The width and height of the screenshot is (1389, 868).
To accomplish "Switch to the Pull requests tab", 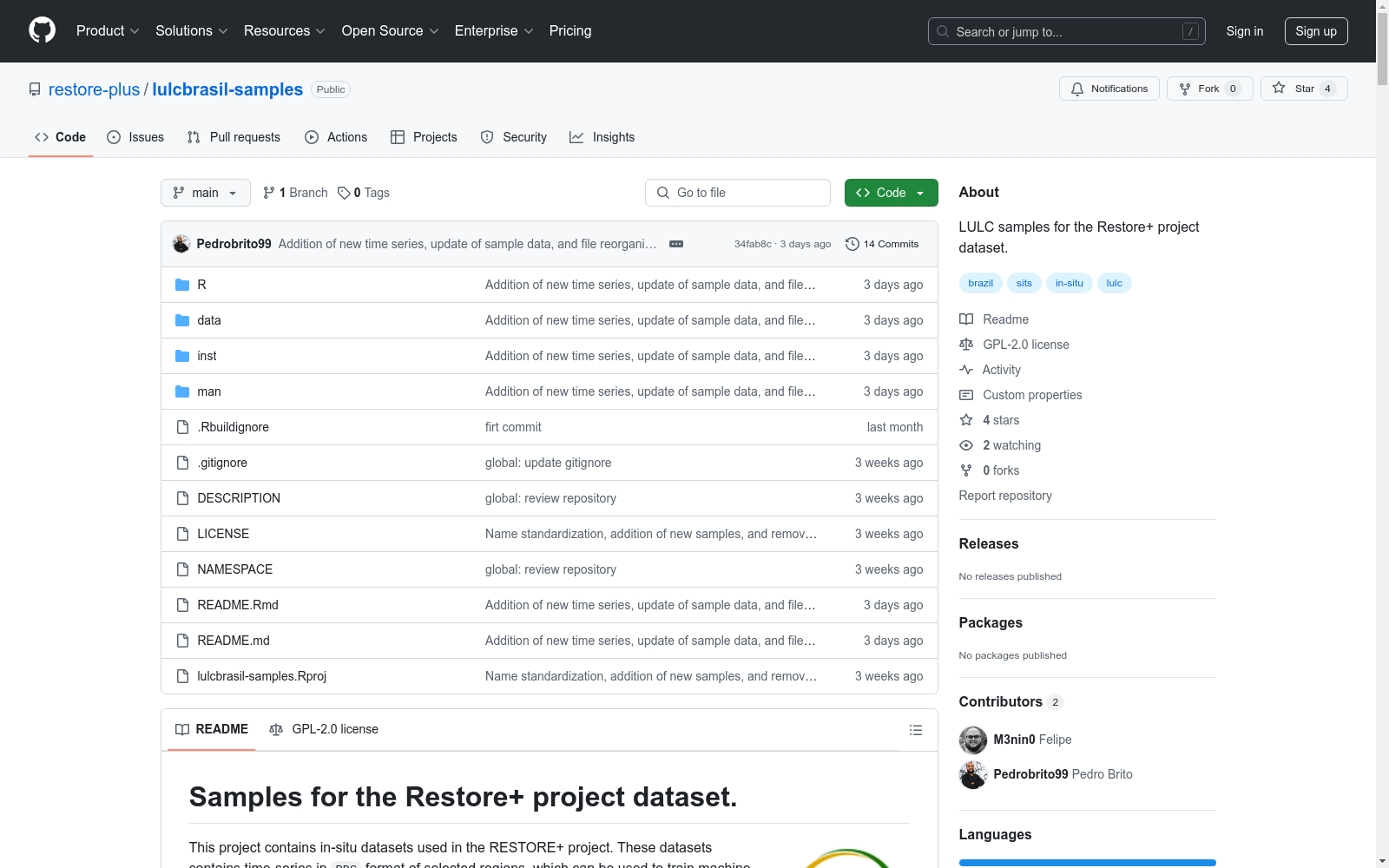I will tap(234, 137).
